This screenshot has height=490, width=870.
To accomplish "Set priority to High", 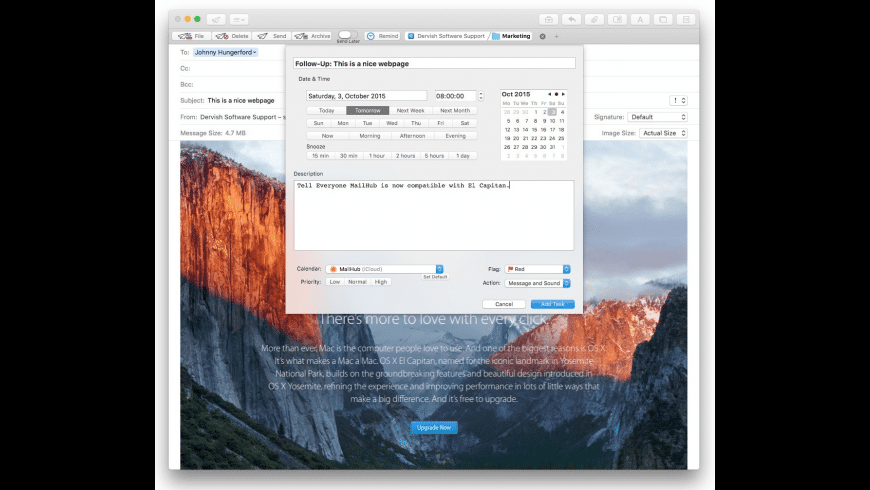I will [381, 282].
